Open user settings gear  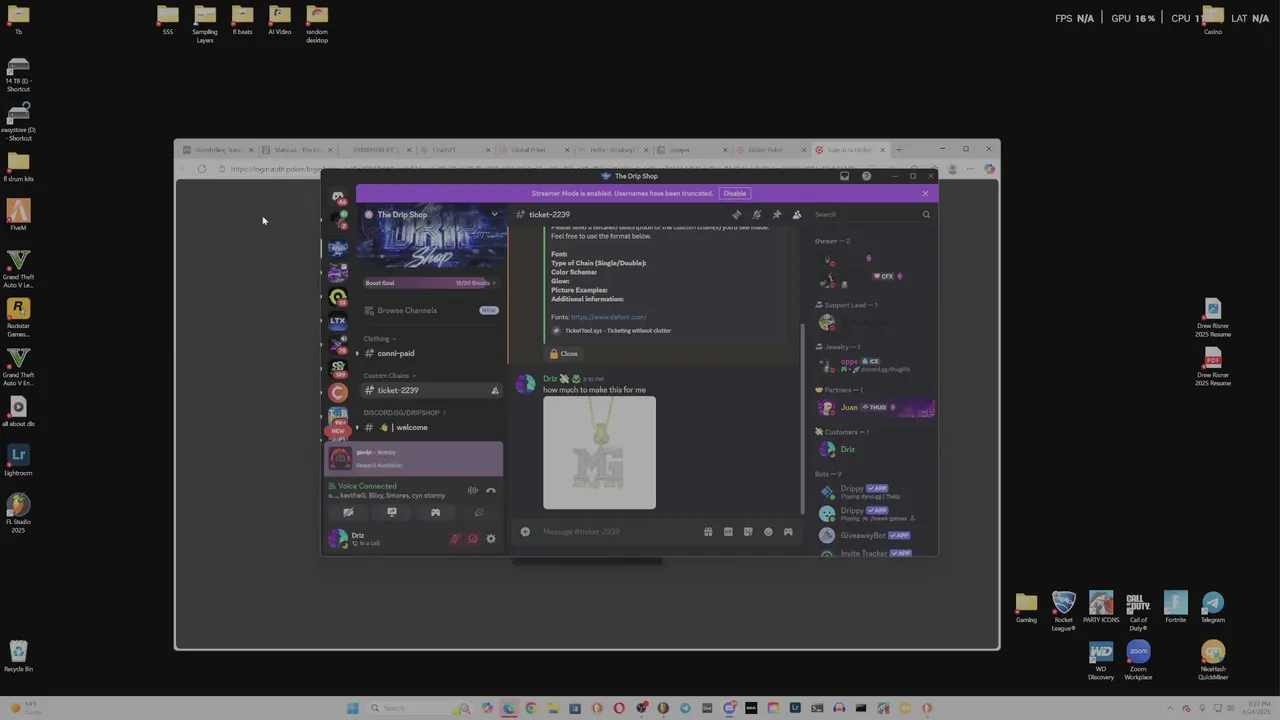tap(491, 539)
